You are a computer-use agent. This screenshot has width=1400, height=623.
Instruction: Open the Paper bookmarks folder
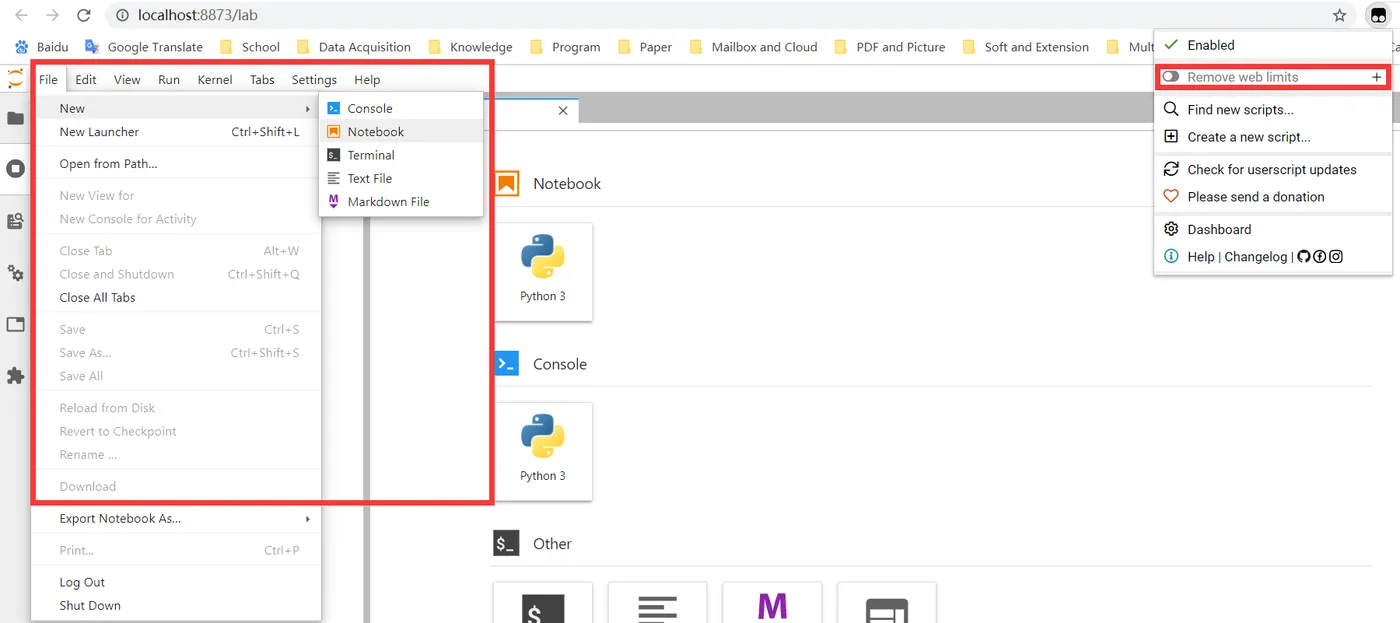coord(645,47)
